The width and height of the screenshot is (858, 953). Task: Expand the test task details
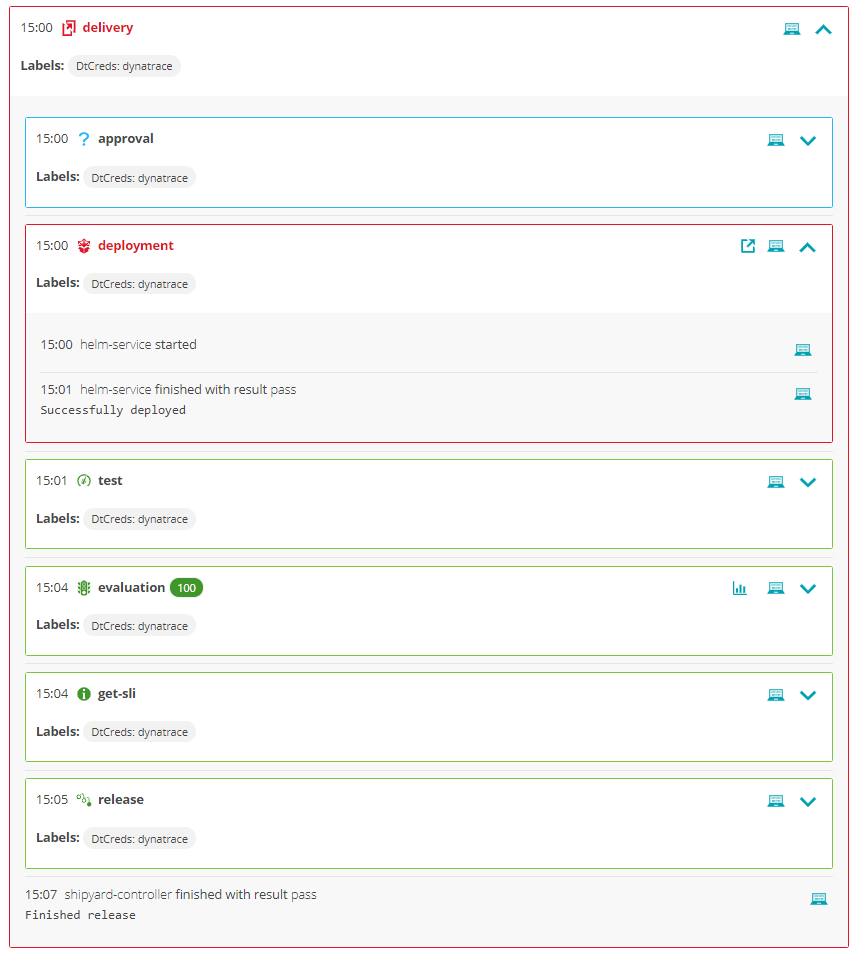pyautogui.click(x=808, y=482)
